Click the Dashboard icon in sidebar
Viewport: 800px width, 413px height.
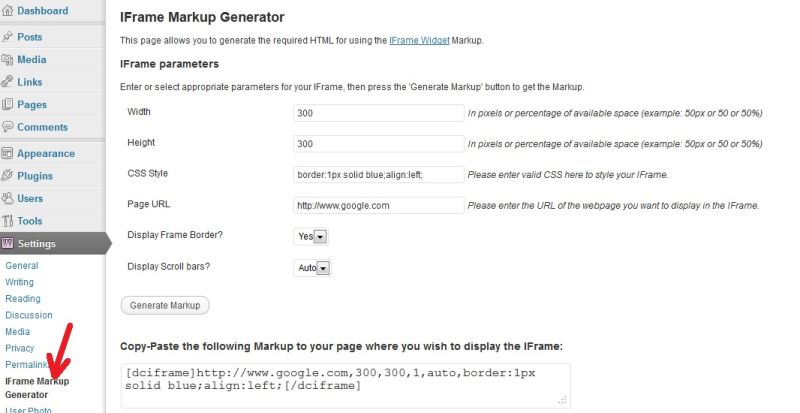pos(8,11)
